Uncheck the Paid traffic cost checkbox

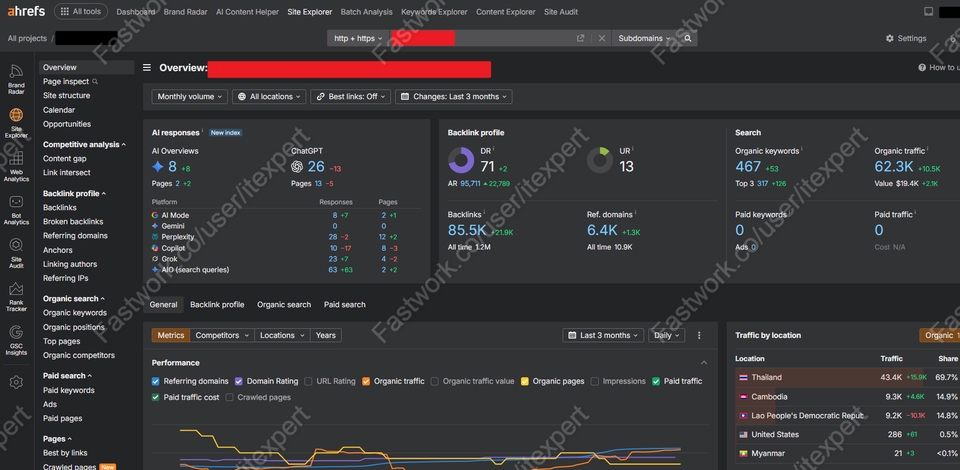[x=156, y=397]
